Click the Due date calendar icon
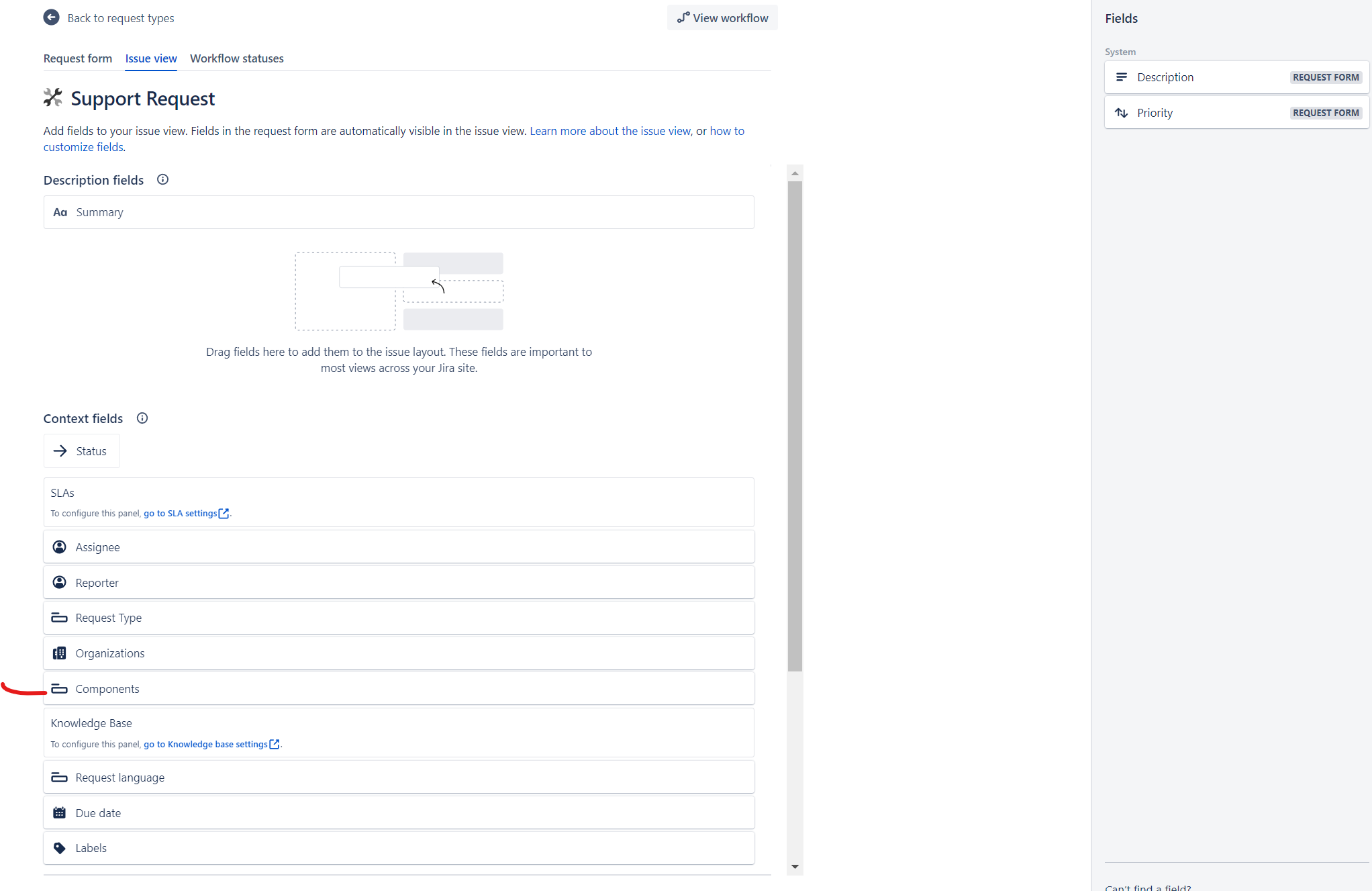 [60, 813]
